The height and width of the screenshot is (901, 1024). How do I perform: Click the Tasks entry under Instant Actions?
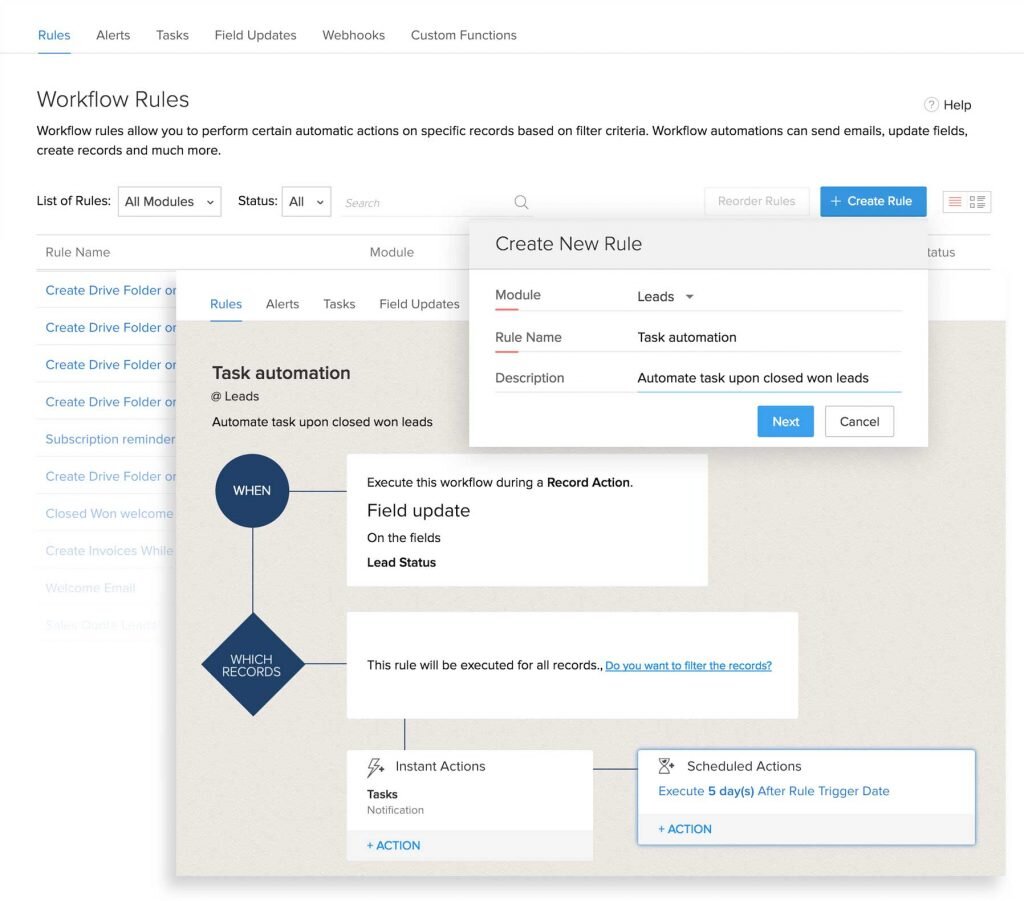(382, 795)
